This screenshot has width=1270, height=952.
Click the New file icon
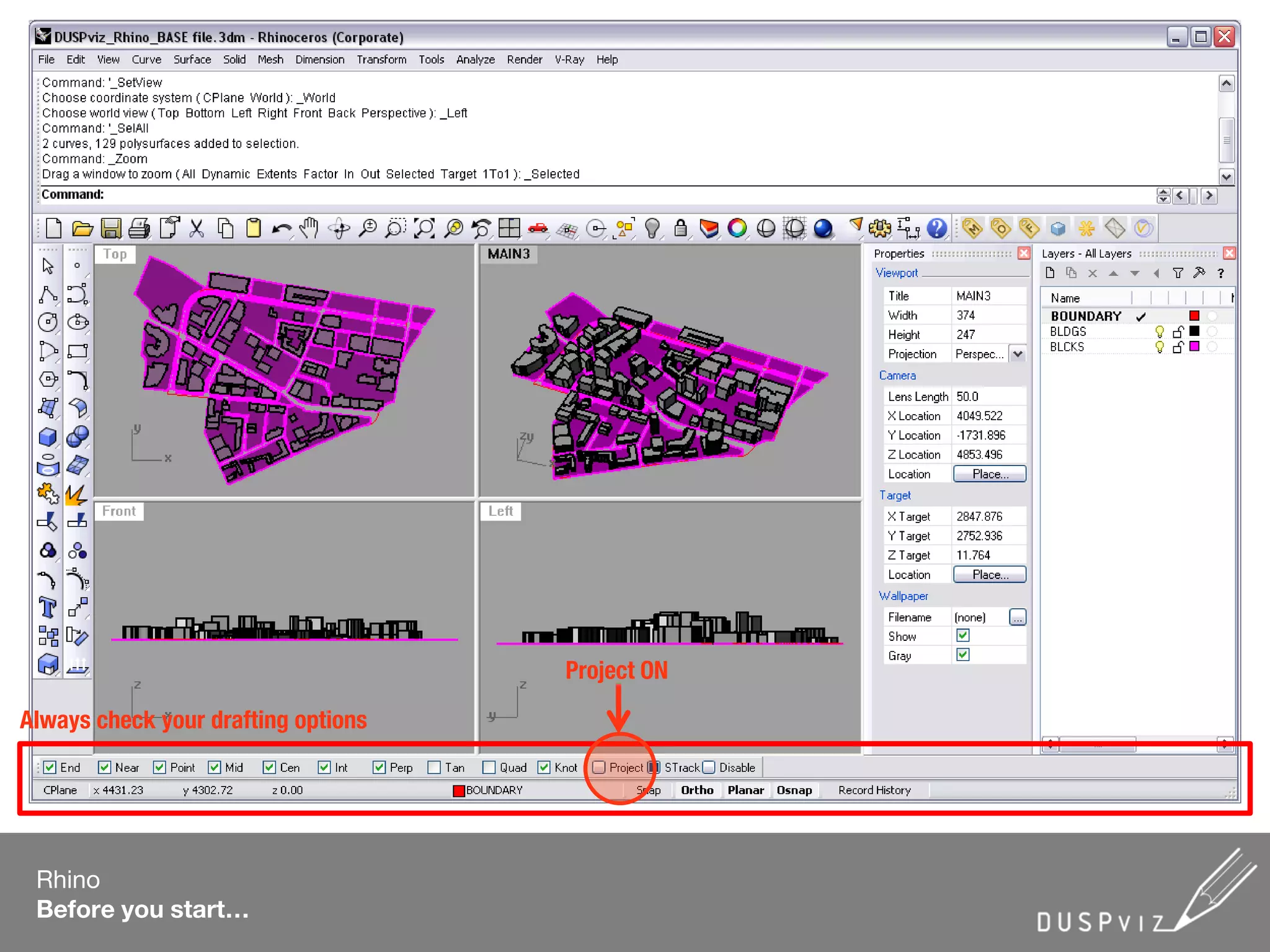pos(54,228)
